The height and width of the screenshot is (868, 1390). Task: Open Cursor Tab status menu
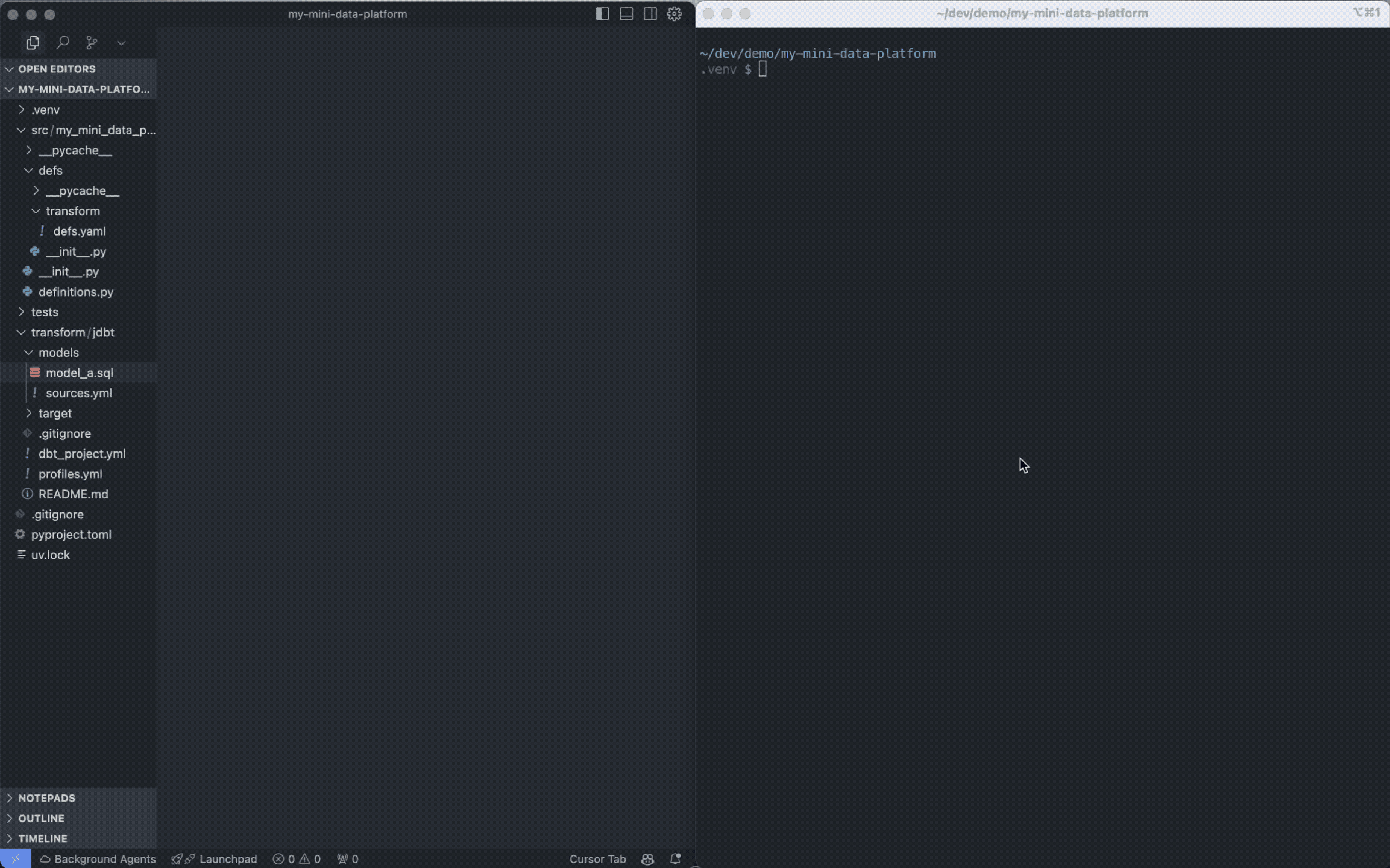click(597, 858)
